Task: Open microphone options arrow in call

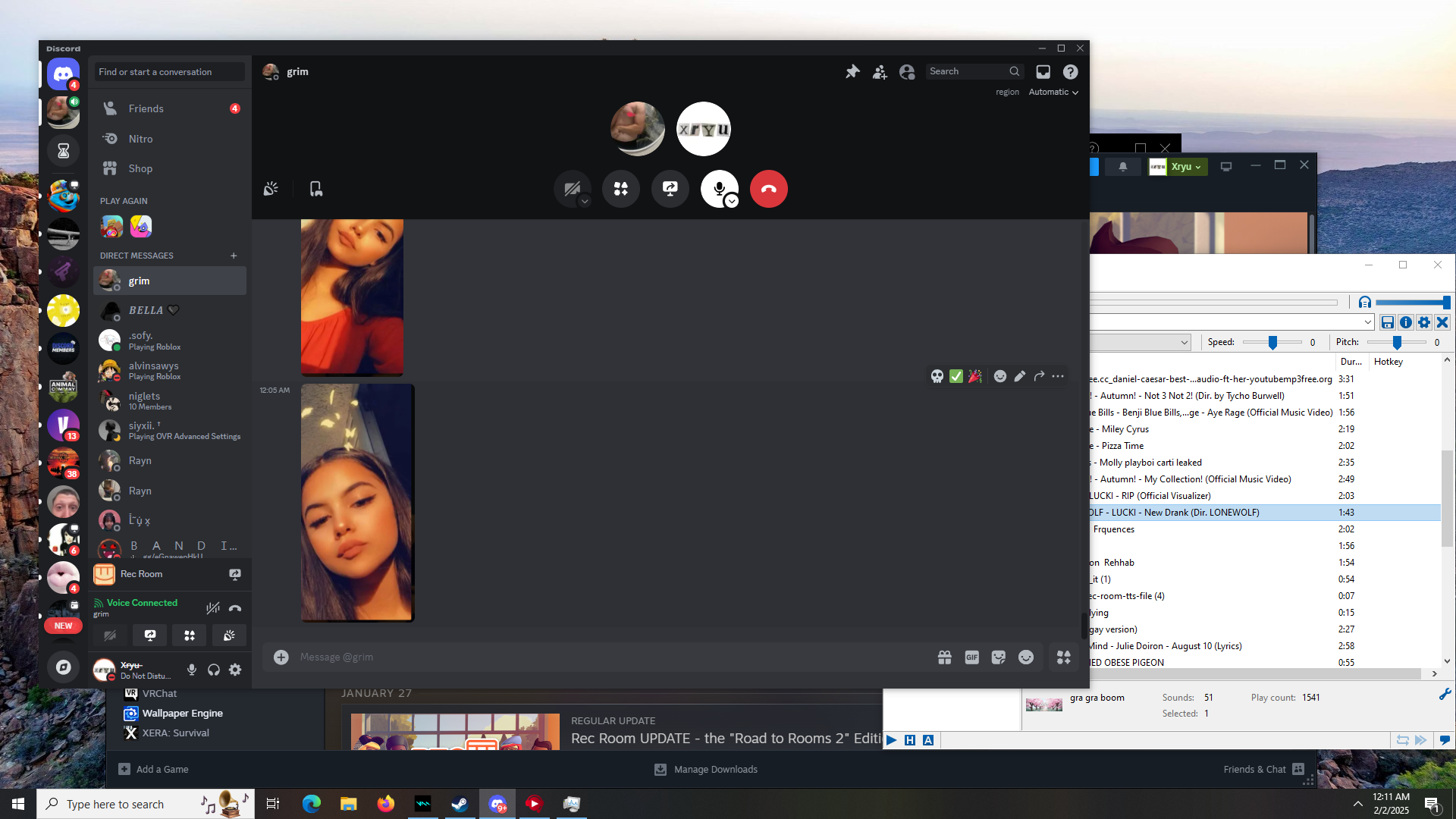Action: click(x=732, y=201)
